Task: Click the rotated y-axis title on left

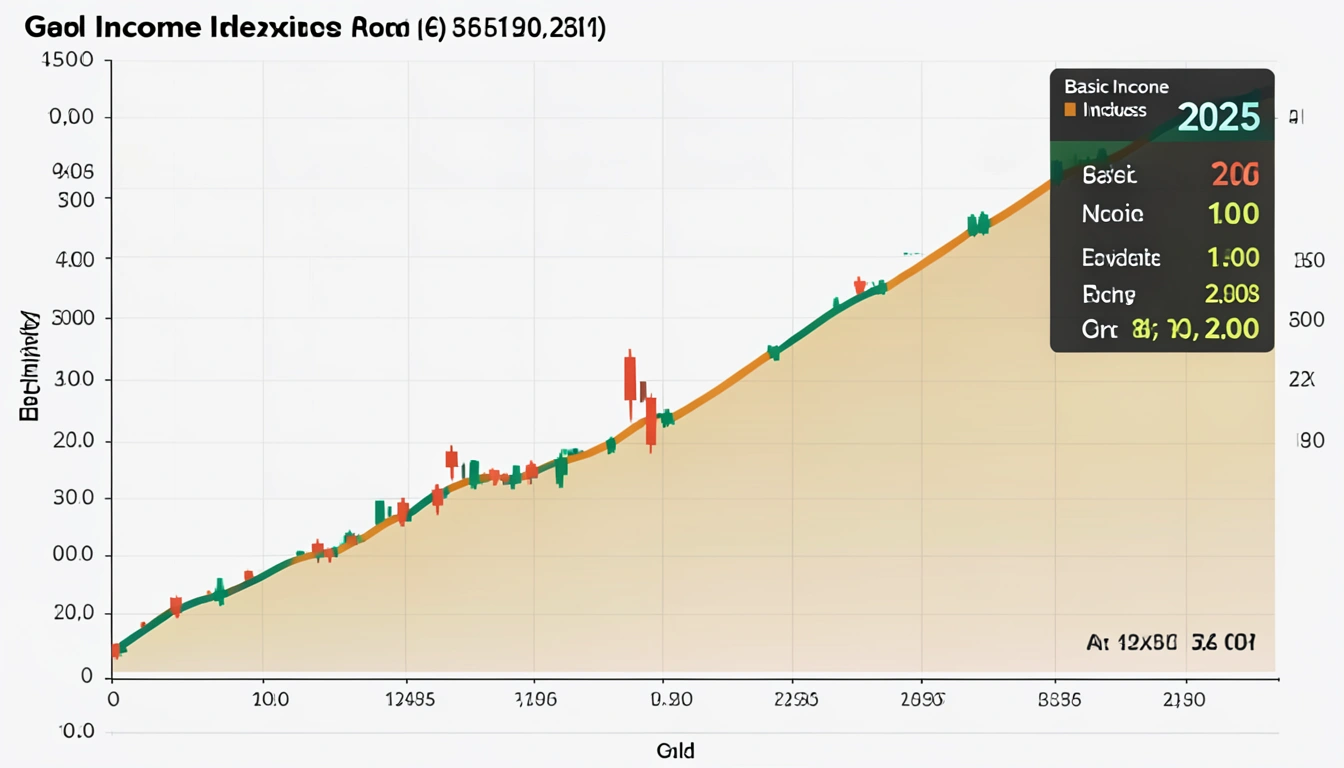Action: click(30, 365)
